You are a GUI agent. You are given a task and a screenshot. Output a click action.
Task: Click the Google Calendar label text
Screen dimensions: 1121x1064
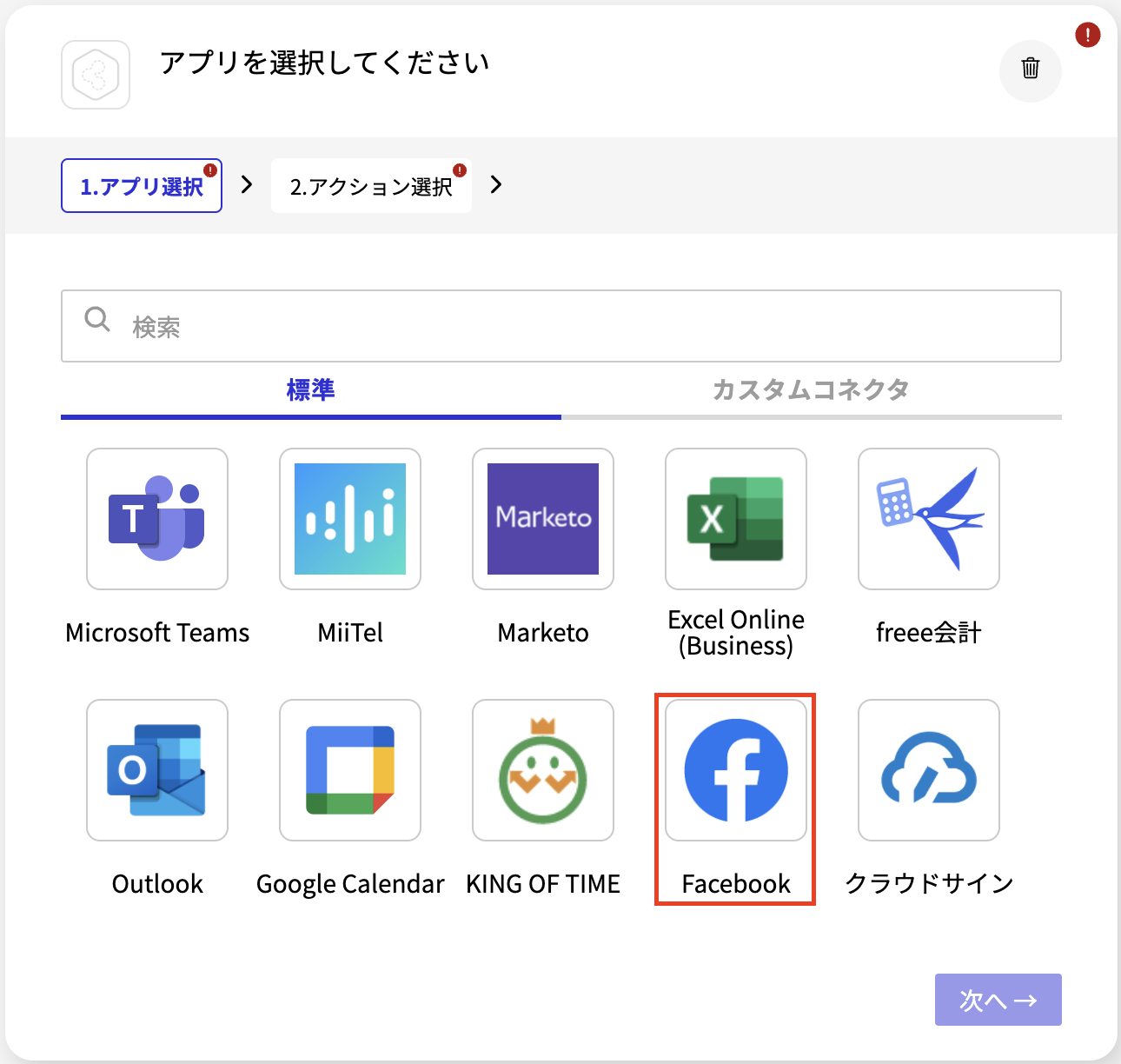(350, 884)
